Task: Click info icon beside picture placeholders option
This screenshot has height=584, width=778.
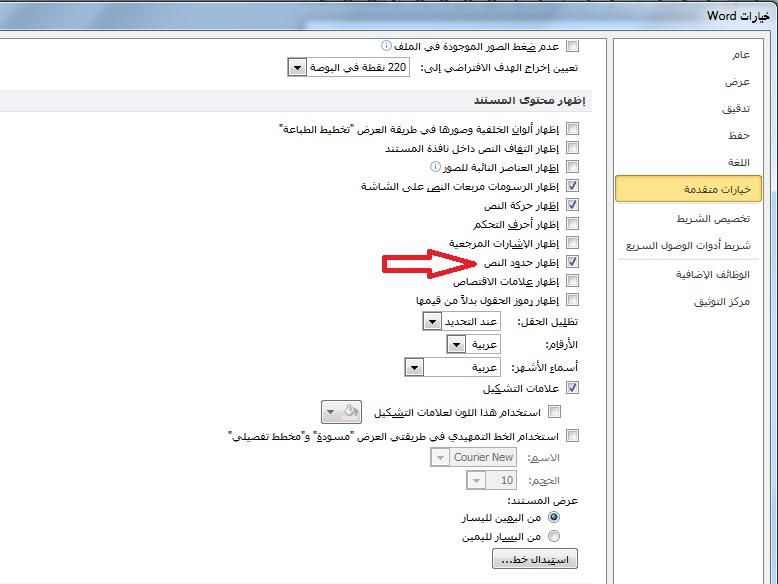Action: coord(435,167)
